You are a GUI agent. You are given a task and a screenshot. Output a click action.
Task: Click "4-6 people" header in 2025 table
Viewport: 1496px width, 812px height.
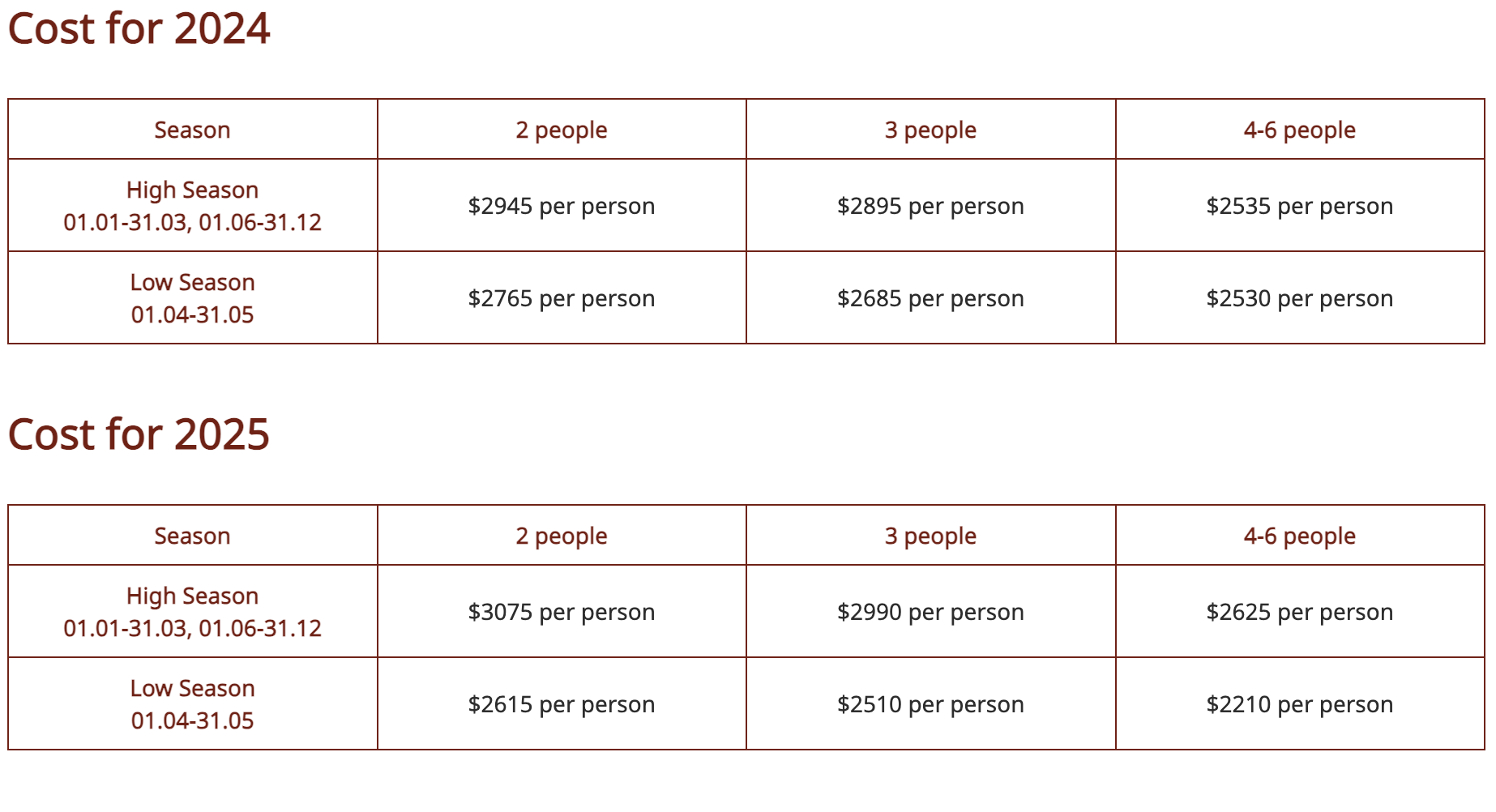click(x=1299, y=536)
